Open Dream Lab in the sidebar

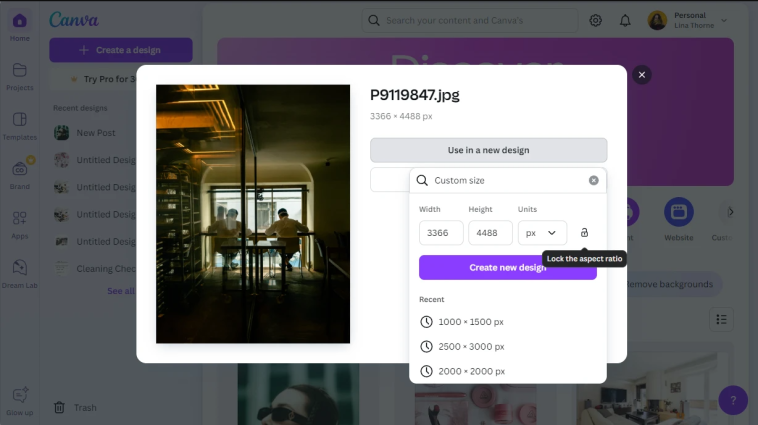19,272
